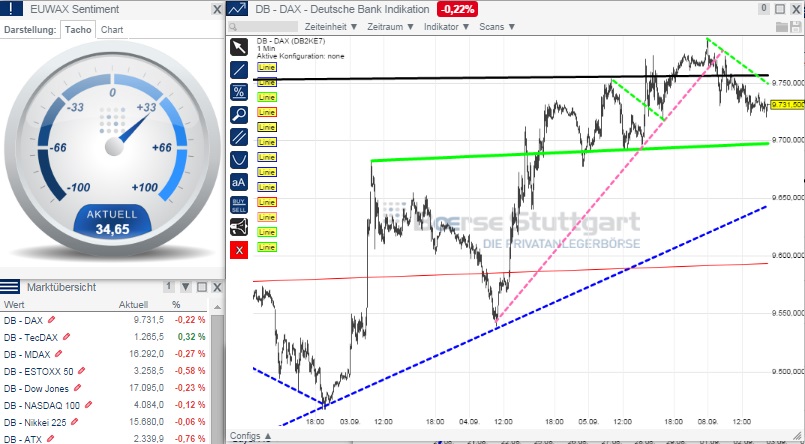805x444 pixels.
Task: Open the folder icon to load chart config
Action: point(782,27)
